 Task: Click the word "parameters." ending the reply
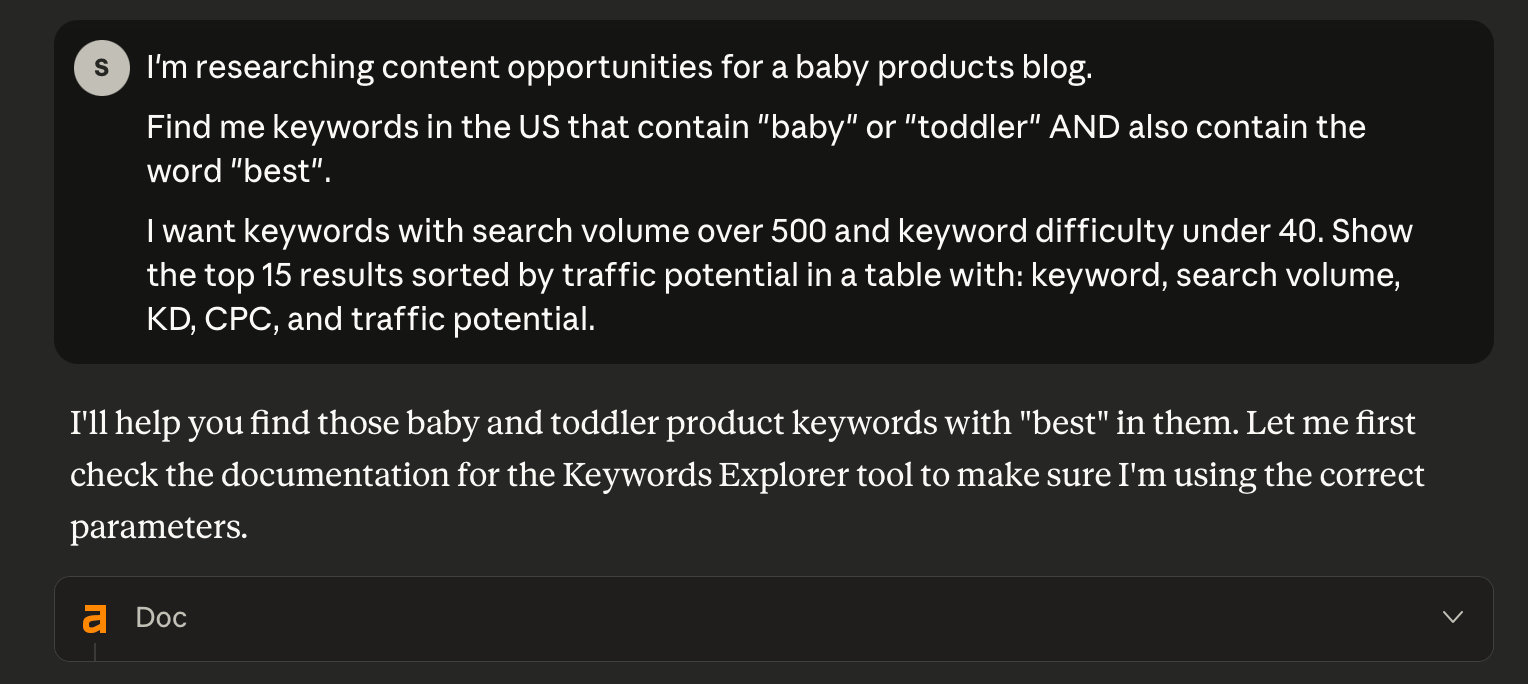(x=158, y=527)
